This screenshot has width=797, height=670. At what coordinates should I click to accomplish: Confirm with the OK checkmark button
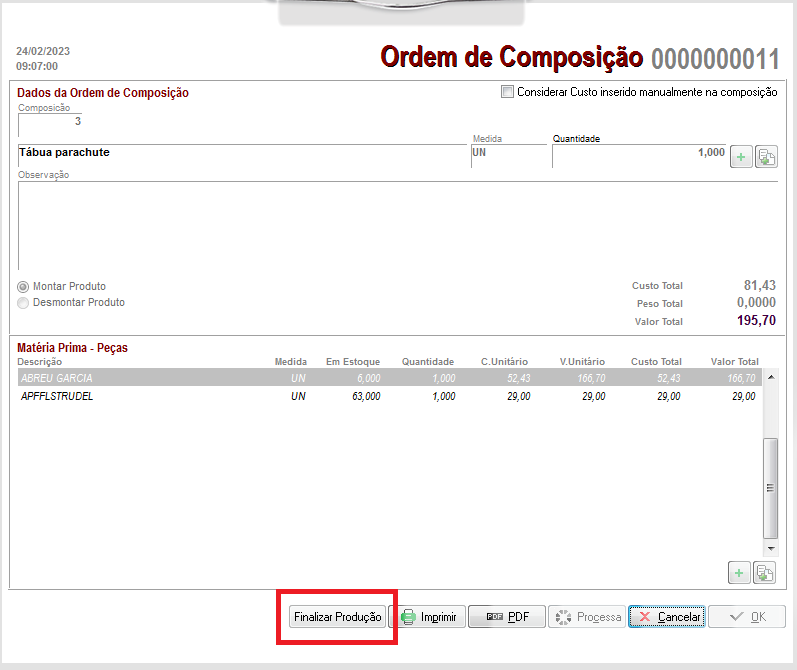[747, 617]
